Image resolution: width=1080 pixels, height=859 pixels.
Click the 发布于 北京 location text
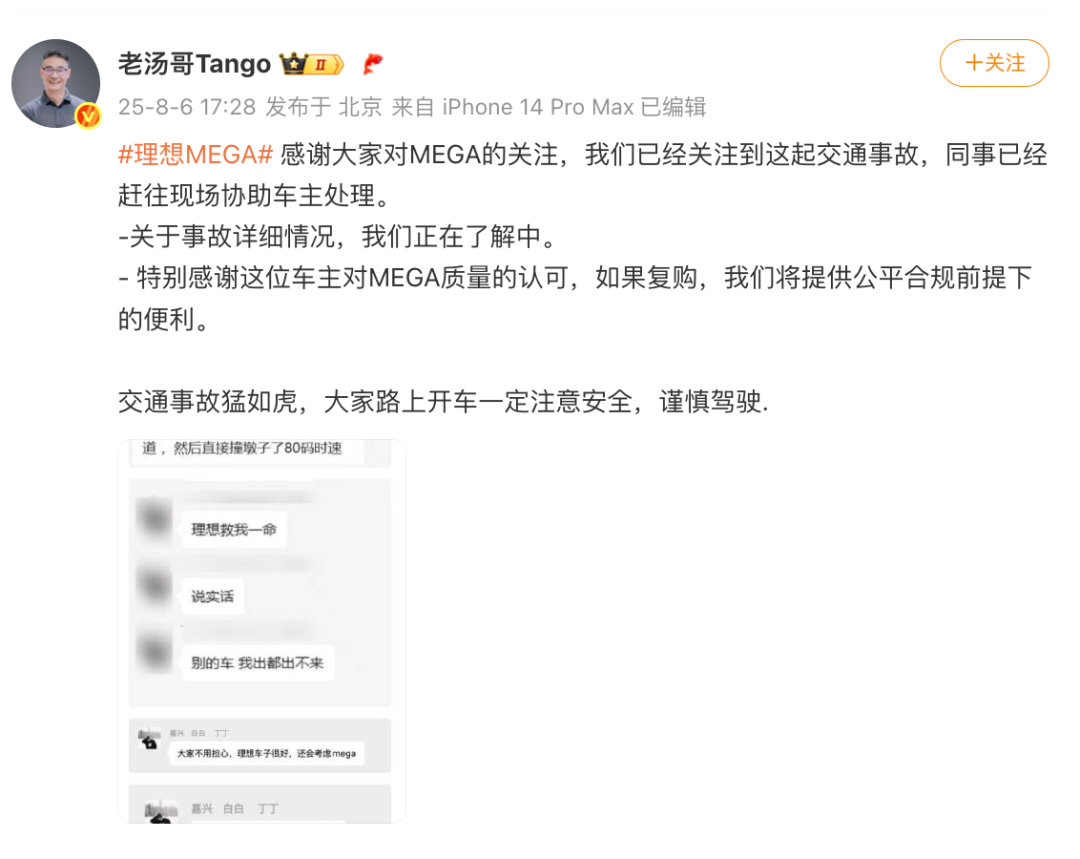[324, 107]
